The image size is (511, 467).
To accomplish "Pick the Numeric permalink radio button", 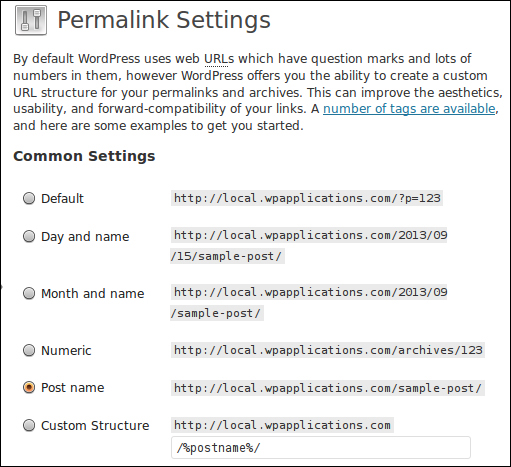I will pos(29,350).
